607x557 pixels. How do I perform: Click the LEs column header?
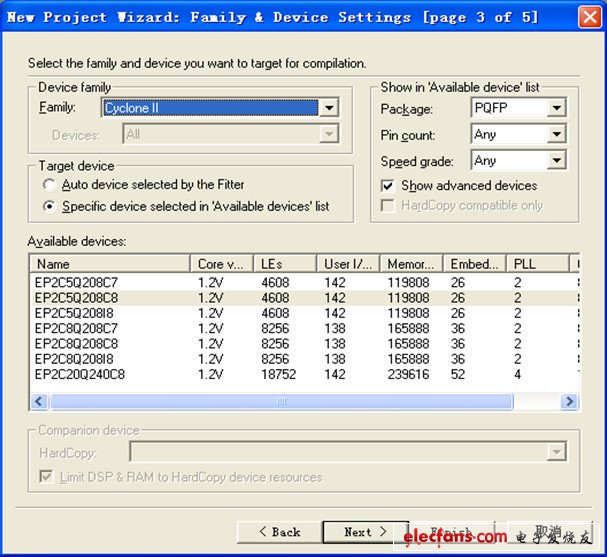[x=286, y=264]
